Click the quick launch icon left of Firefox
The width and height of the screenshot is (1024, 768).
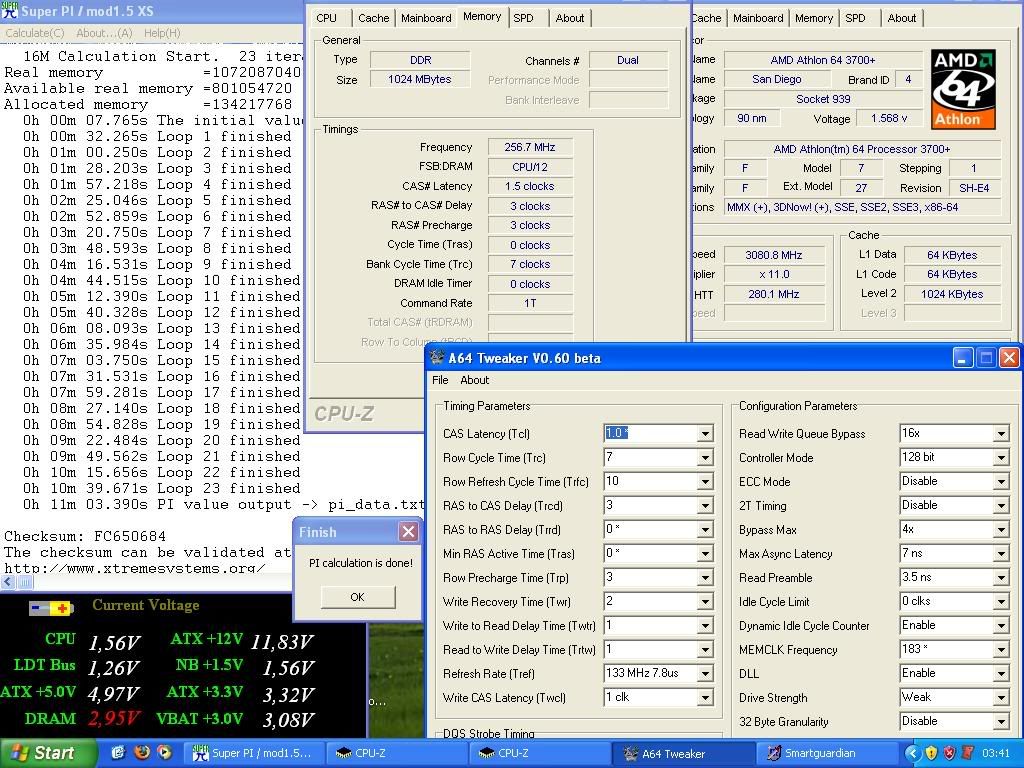coord(118,752)
